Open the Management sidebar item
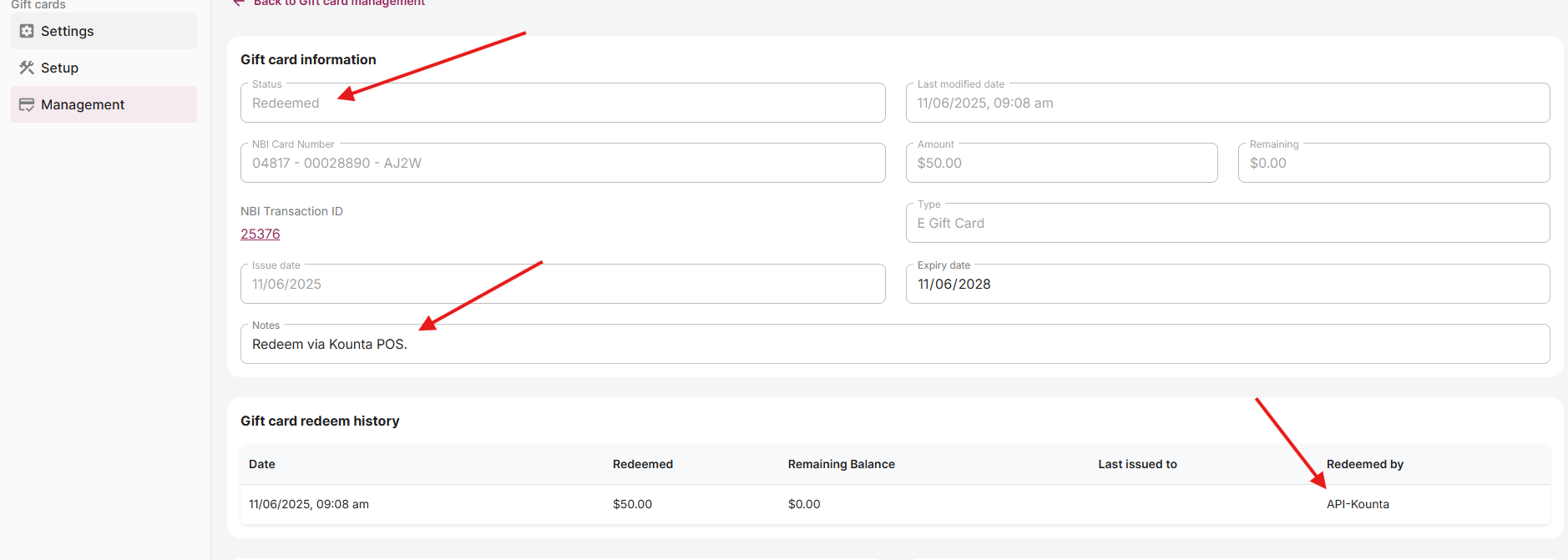The width and height of the screenshot is (1568, 560). [83, 104]
